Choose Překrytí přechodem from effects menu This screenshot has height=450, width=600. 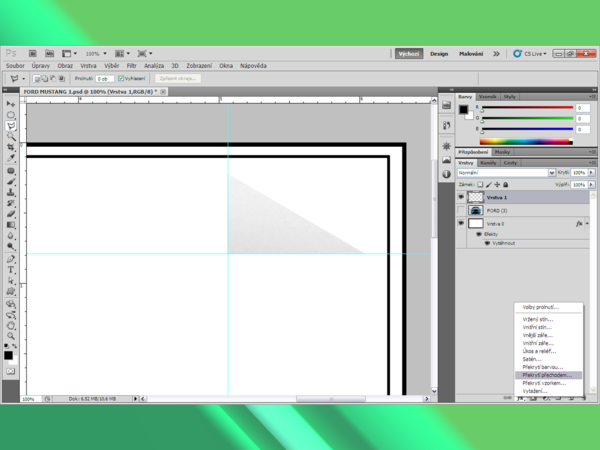pyautogui.click(x=546, y=375)
